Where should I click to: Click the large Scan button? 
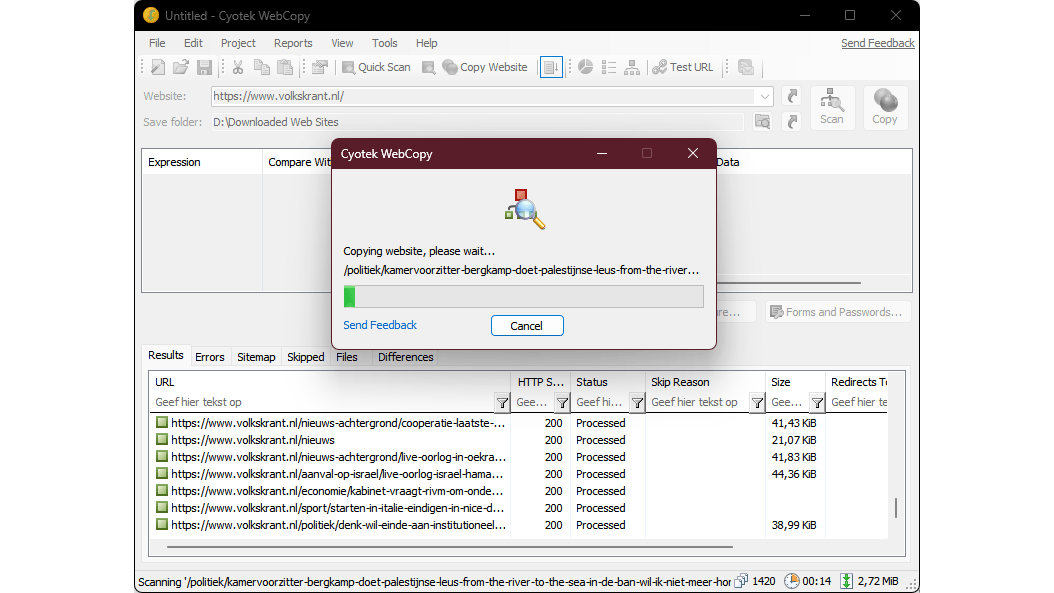(832, 108)
